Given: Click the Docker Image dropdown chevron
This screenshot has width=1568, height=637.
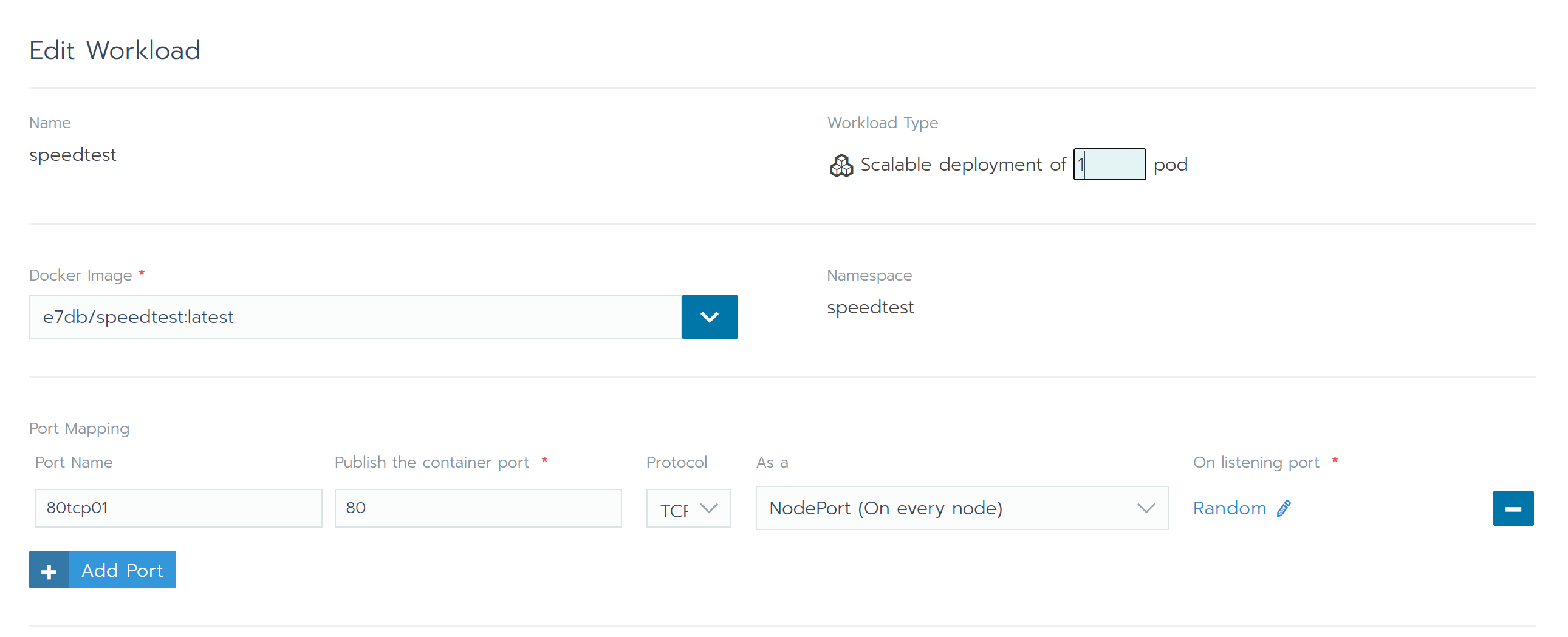Looking at the screenshot, I should 709,316.
